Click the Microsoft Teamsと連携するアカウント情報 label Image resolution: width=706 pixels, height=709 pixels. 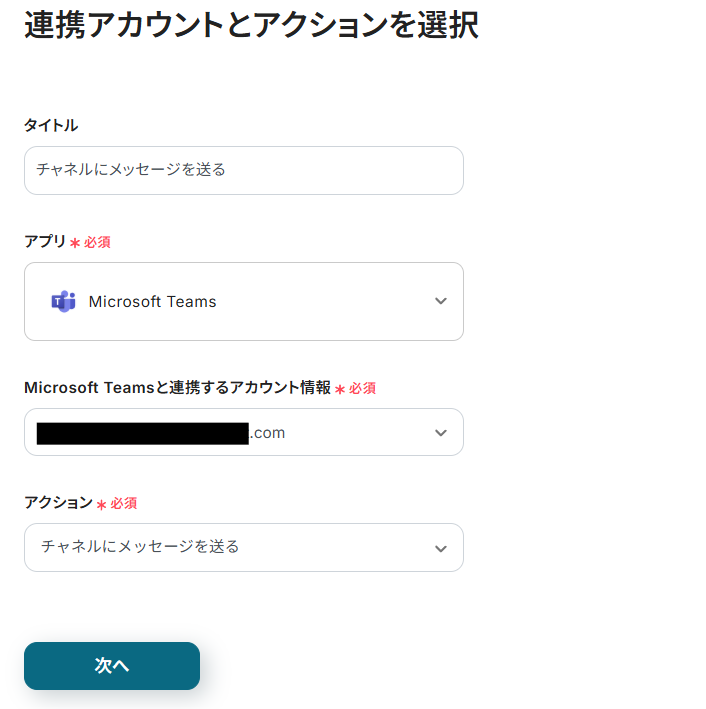point(177,388)
